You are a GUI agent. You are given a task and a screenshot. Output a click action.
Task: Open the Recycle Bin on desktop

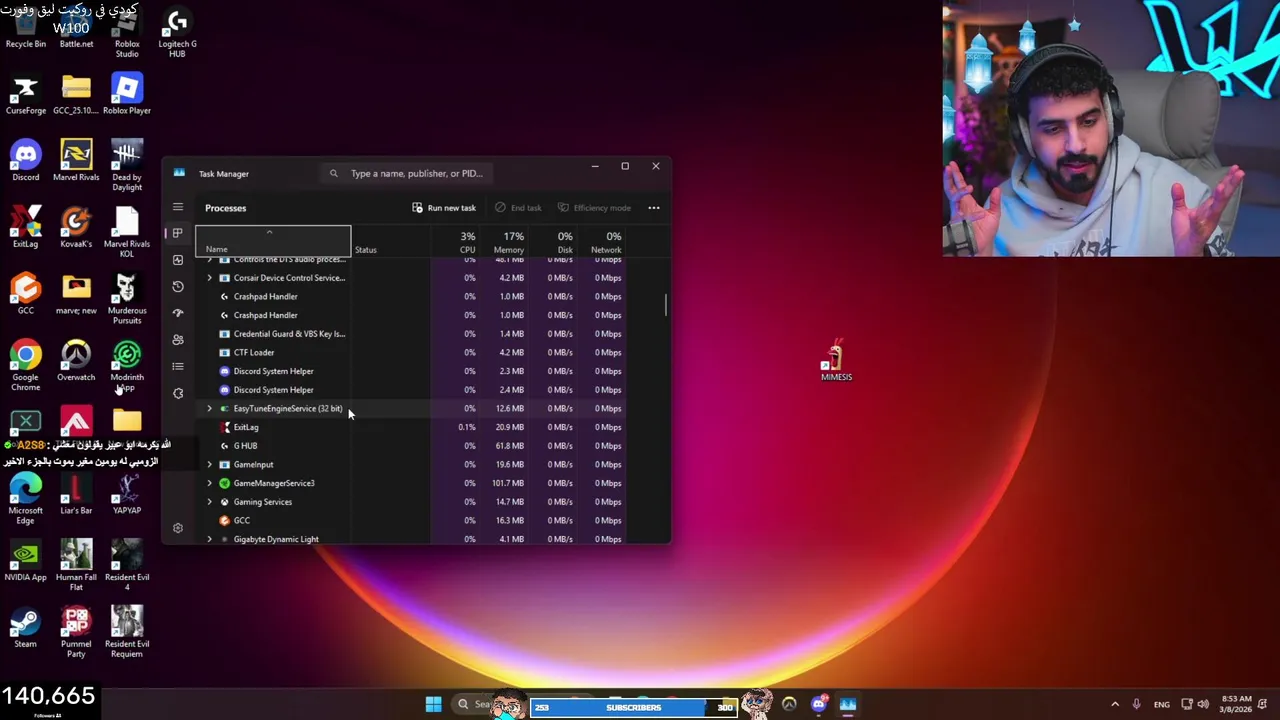pyautogui.click(x=26, y=28)
